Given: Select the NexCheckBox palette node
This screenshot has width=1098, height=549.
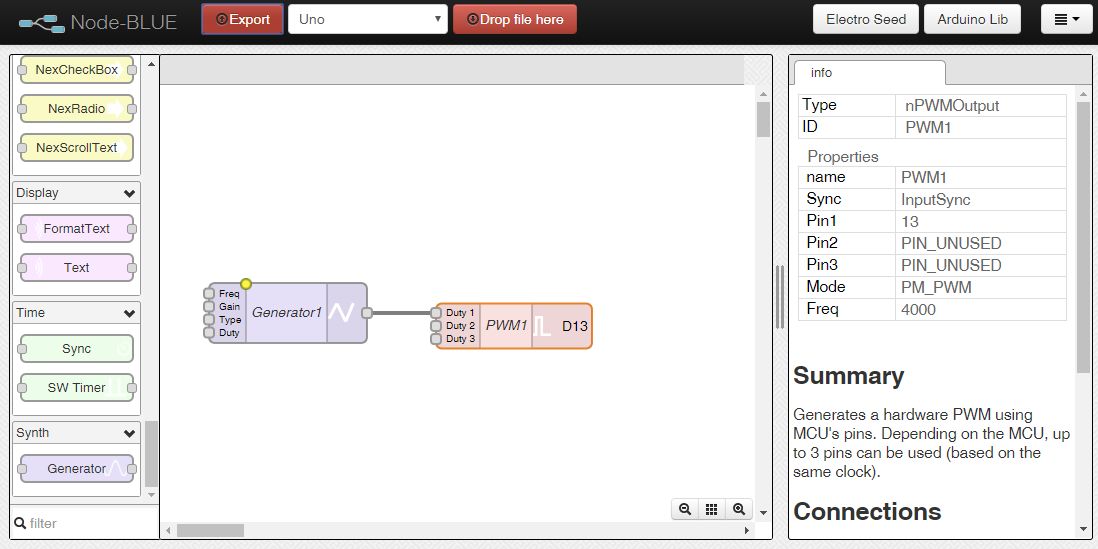Looking at the screenshot, I should [76, 70].
